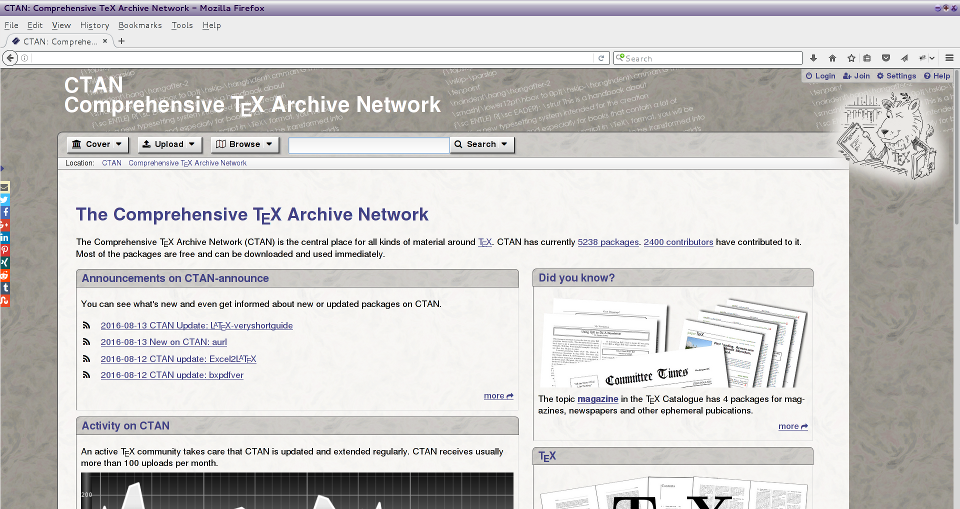Bookmark this page with the star icon
This screenshot has height=509, width=960.
[x=851, y=58]
